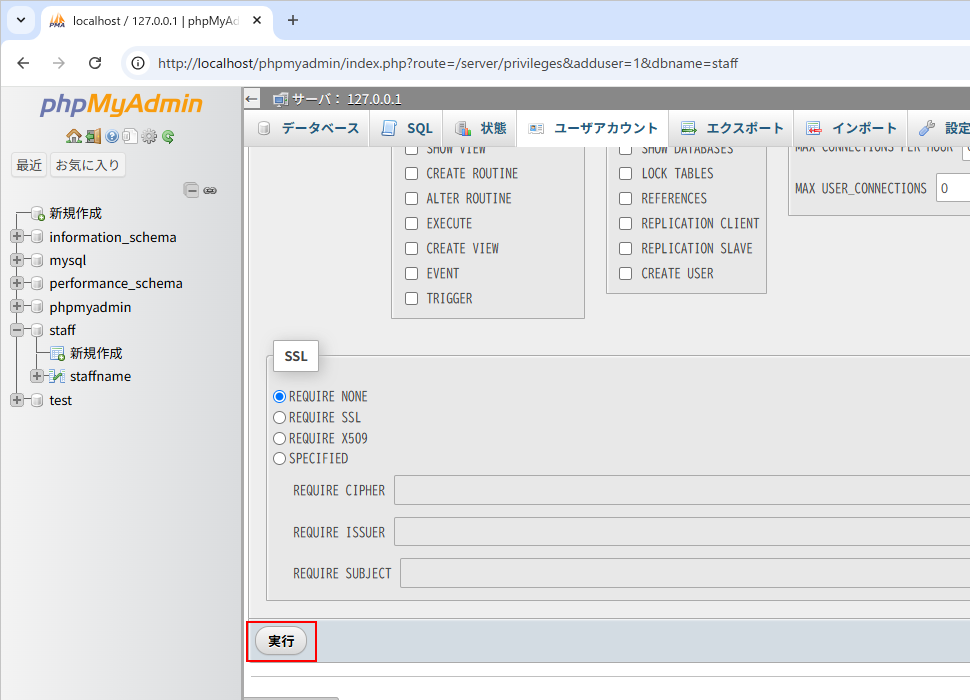The image size is (970, 700).
Task: Collapse the staff database node
Action: [17, 330]
